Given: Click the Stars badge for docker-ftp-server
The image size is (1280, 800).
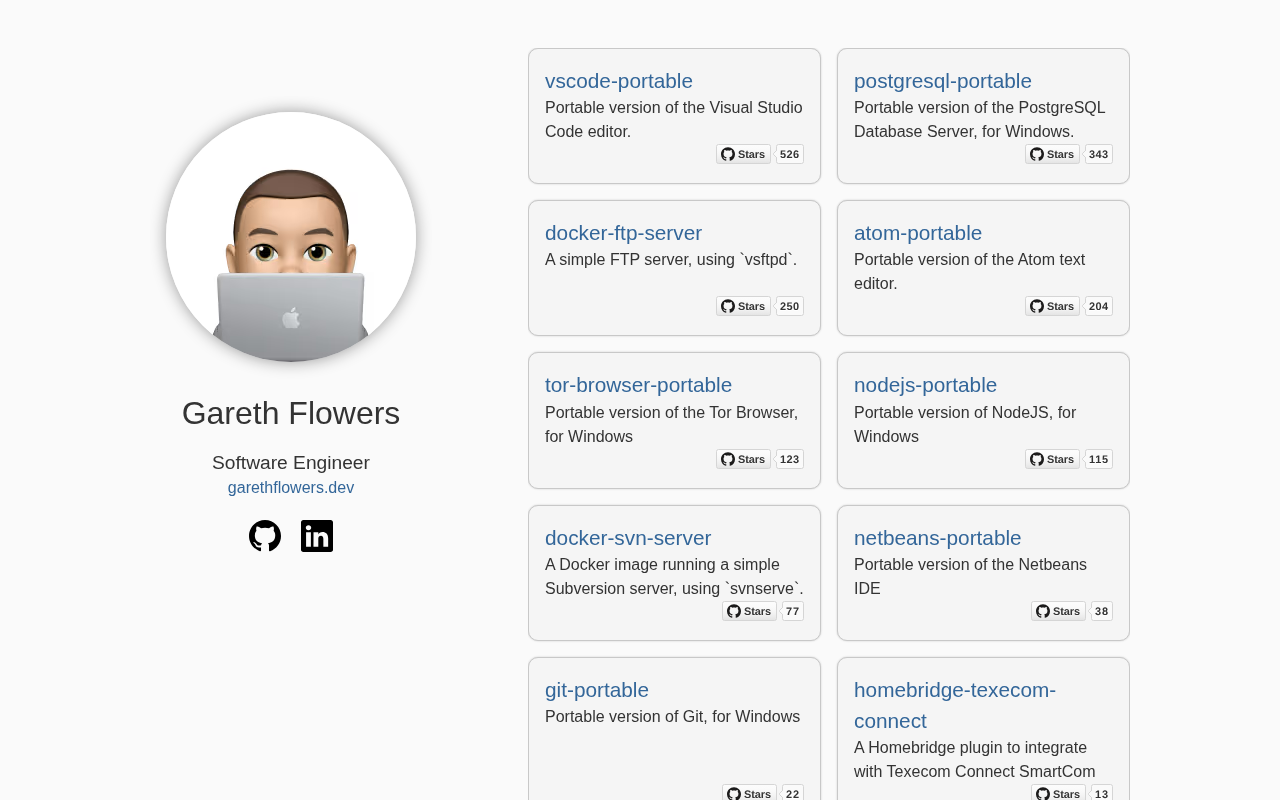Looking at the screenshot, I should pyautogui.click(x=743, y=306).
